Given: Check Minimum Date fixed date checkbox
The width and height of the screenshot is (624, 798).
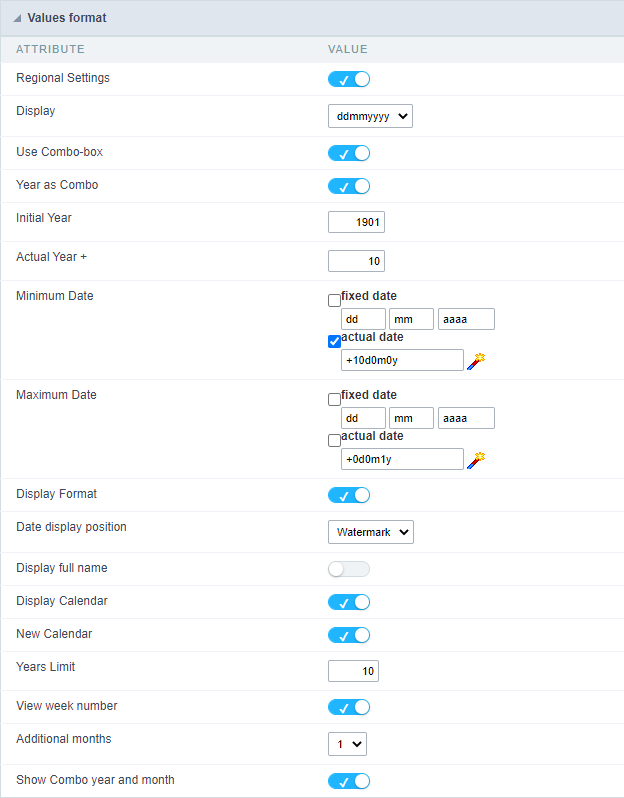Looking at the screenshot, I should pos(334,300).
